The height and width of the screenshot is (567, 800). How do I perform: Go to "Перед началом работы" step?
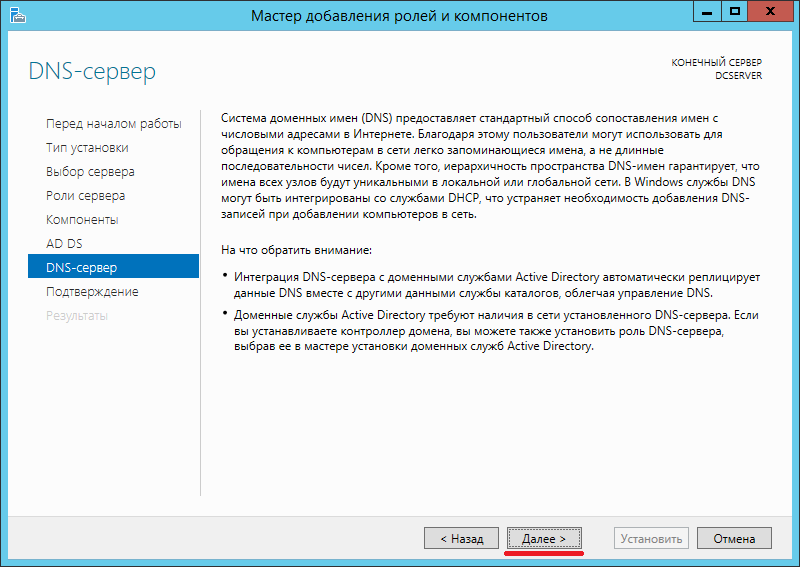tap(114, 124)
